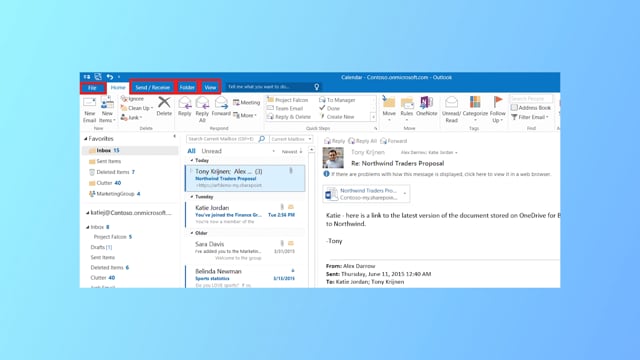
Task: Open the Send / Receive tab
Action: 152,87
